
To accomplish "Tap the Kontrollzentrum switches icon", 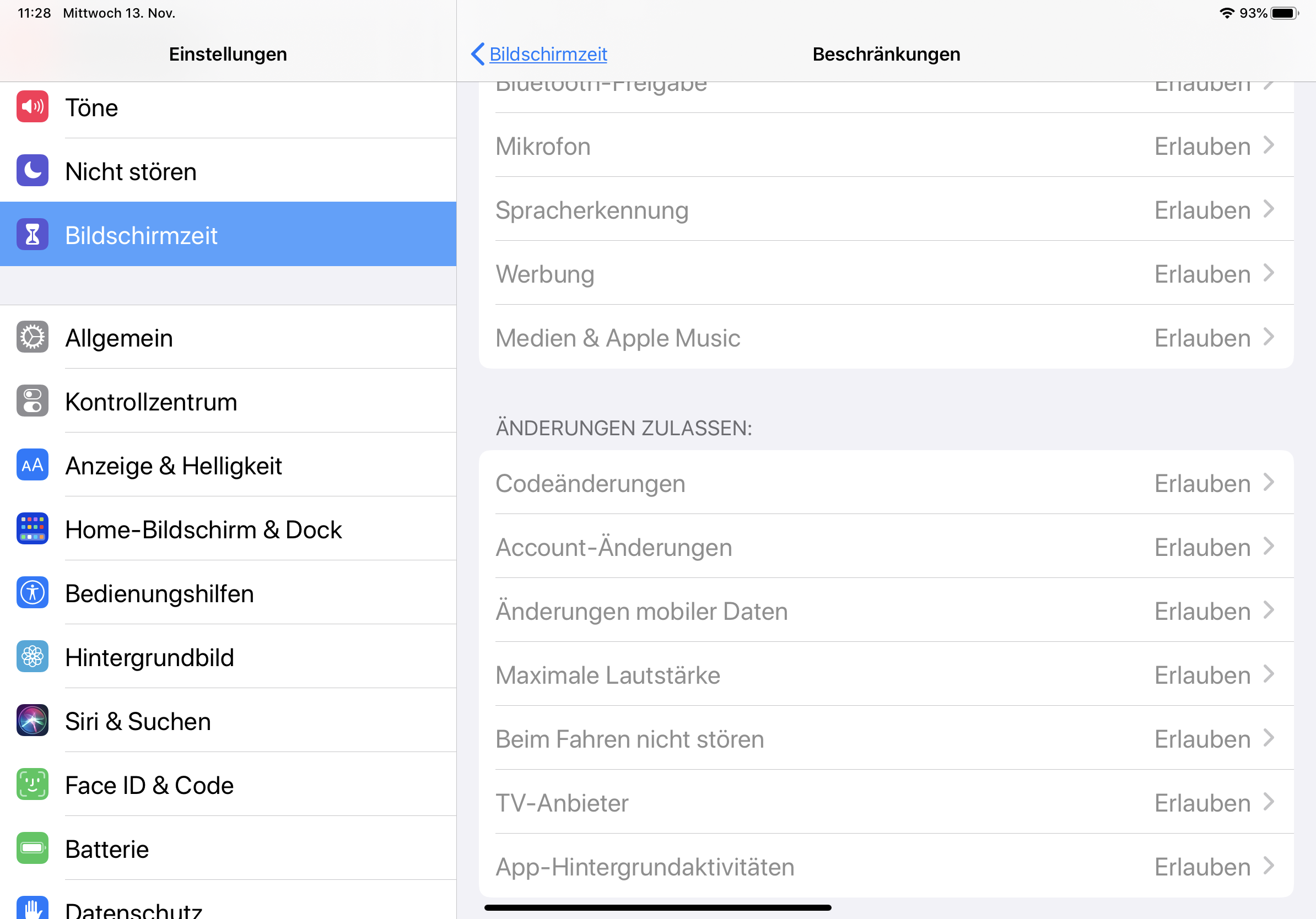I will point(32,401).
